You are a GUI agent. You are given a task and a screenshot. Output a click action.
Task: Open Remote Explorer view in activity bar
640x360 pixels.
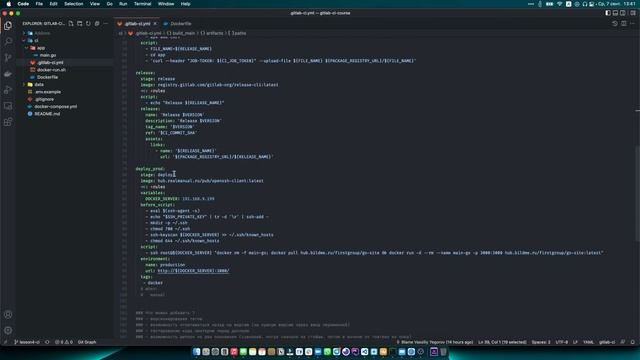pos(8,106)
